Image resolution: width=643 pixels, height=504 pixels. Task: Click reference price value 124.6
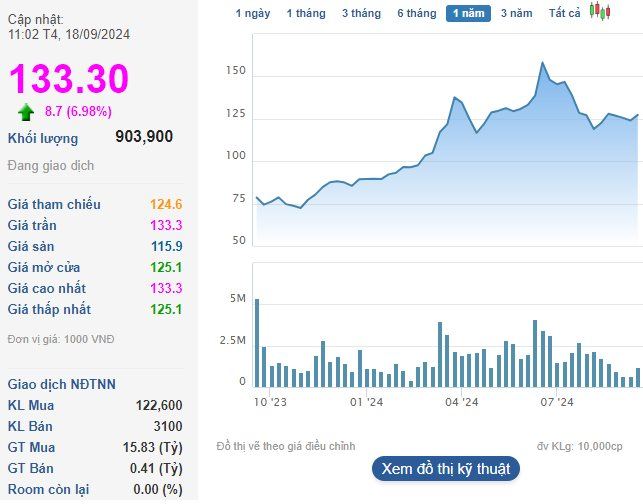point(166,204)
